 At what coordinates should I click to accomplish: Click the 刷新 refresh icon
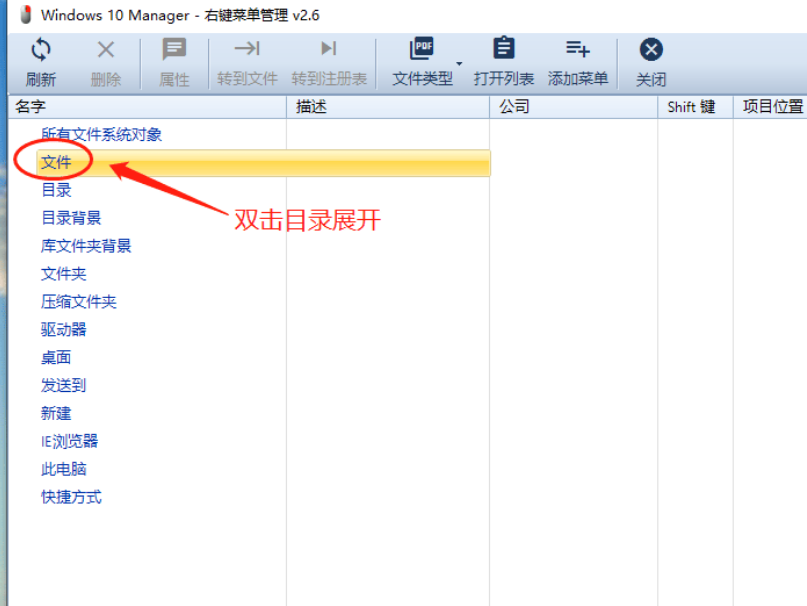41,49
